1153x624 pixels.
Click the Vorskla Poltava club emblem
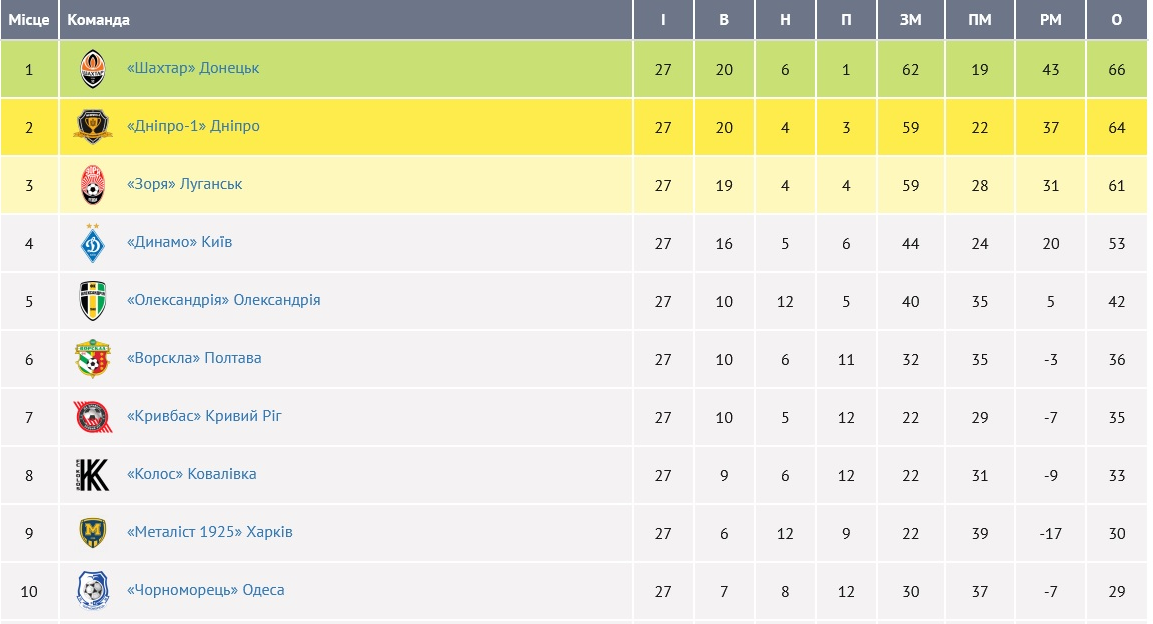click(93, 359)
